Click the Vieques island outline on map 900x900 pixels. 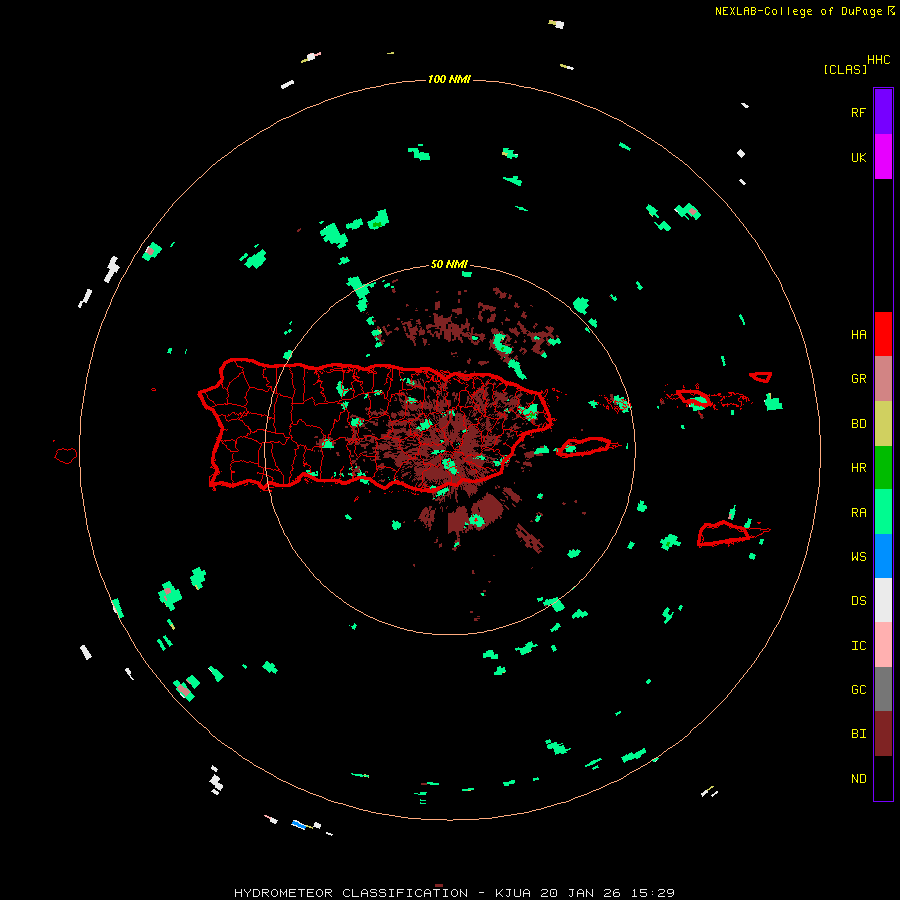click(x=584, y=447)
